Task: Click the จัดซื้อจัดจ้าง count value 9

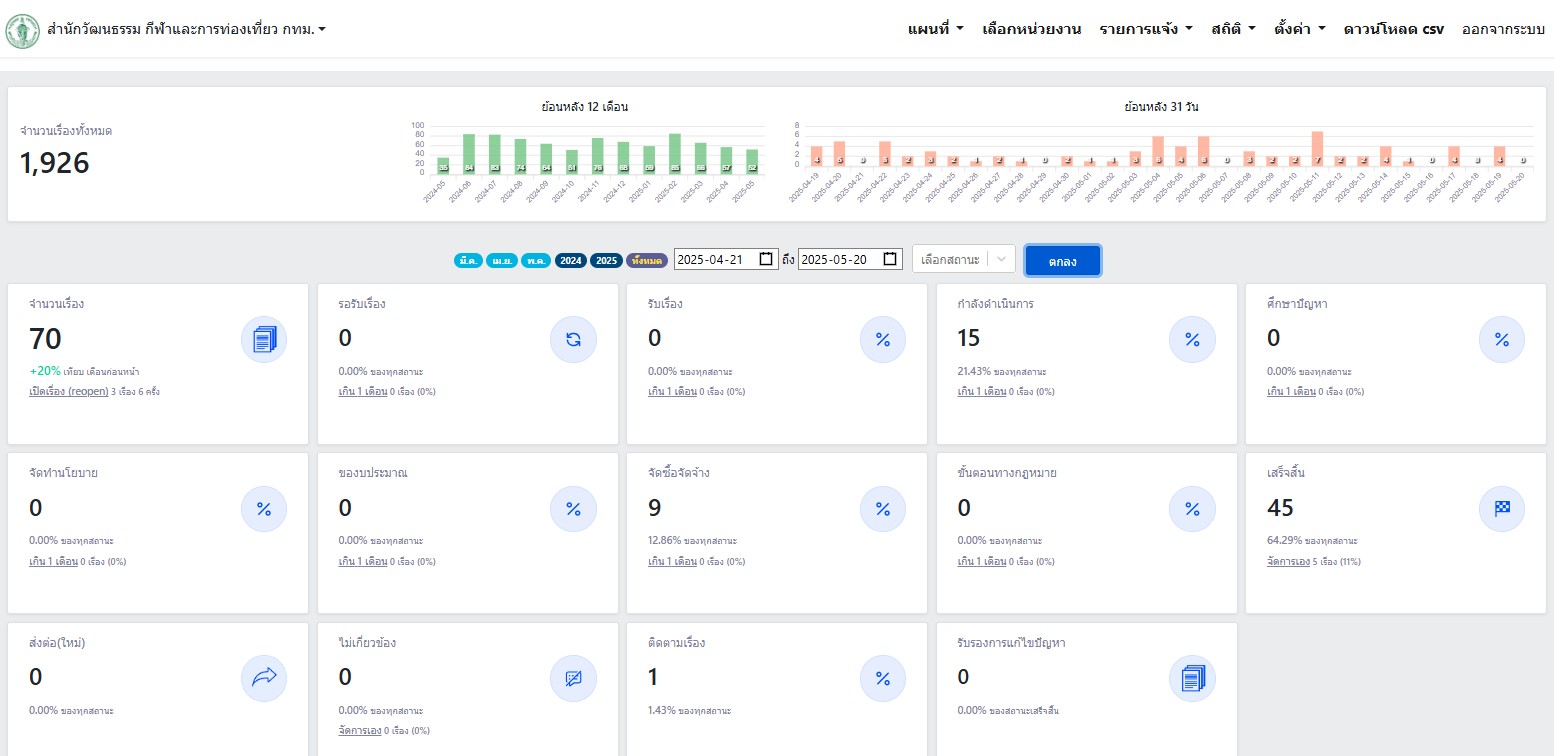Action: tap(655, 508)
